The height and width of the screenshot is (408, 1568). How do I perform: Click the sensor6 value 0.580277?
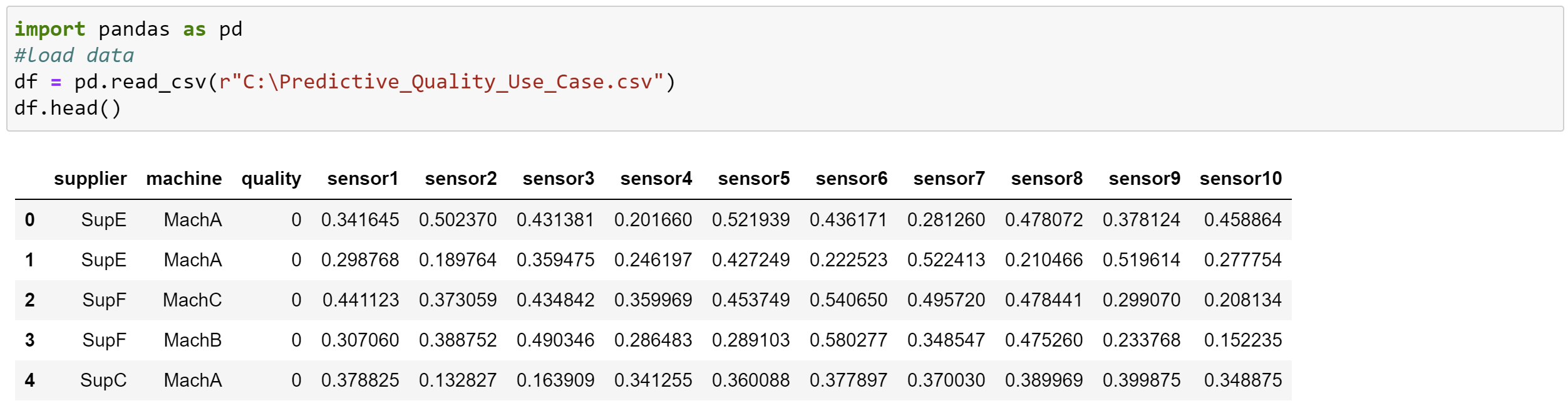[x=848, y=340]
